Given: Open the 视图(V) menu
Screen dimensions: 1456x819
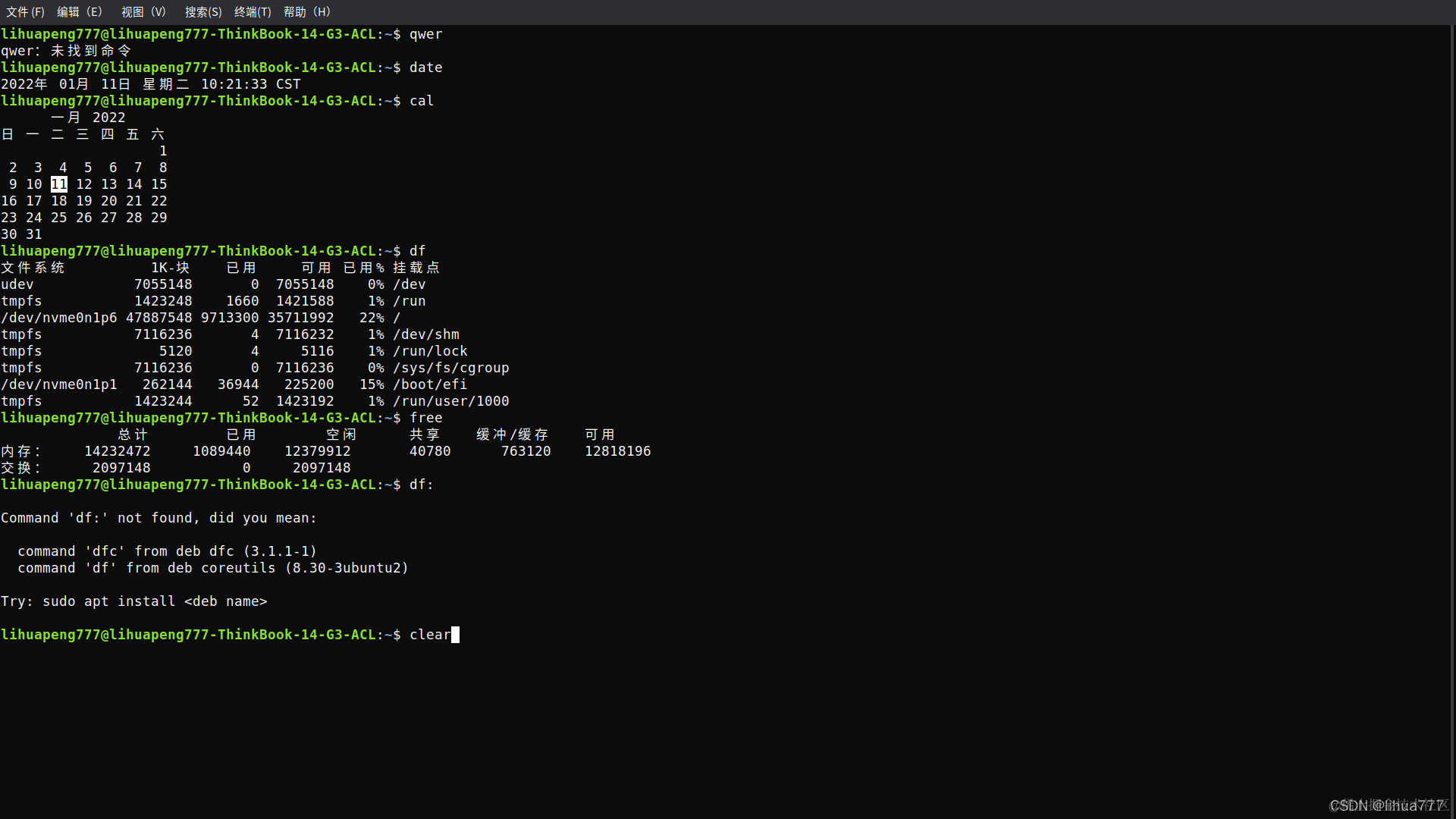Looking at the screenshot, I should [143, 12].
